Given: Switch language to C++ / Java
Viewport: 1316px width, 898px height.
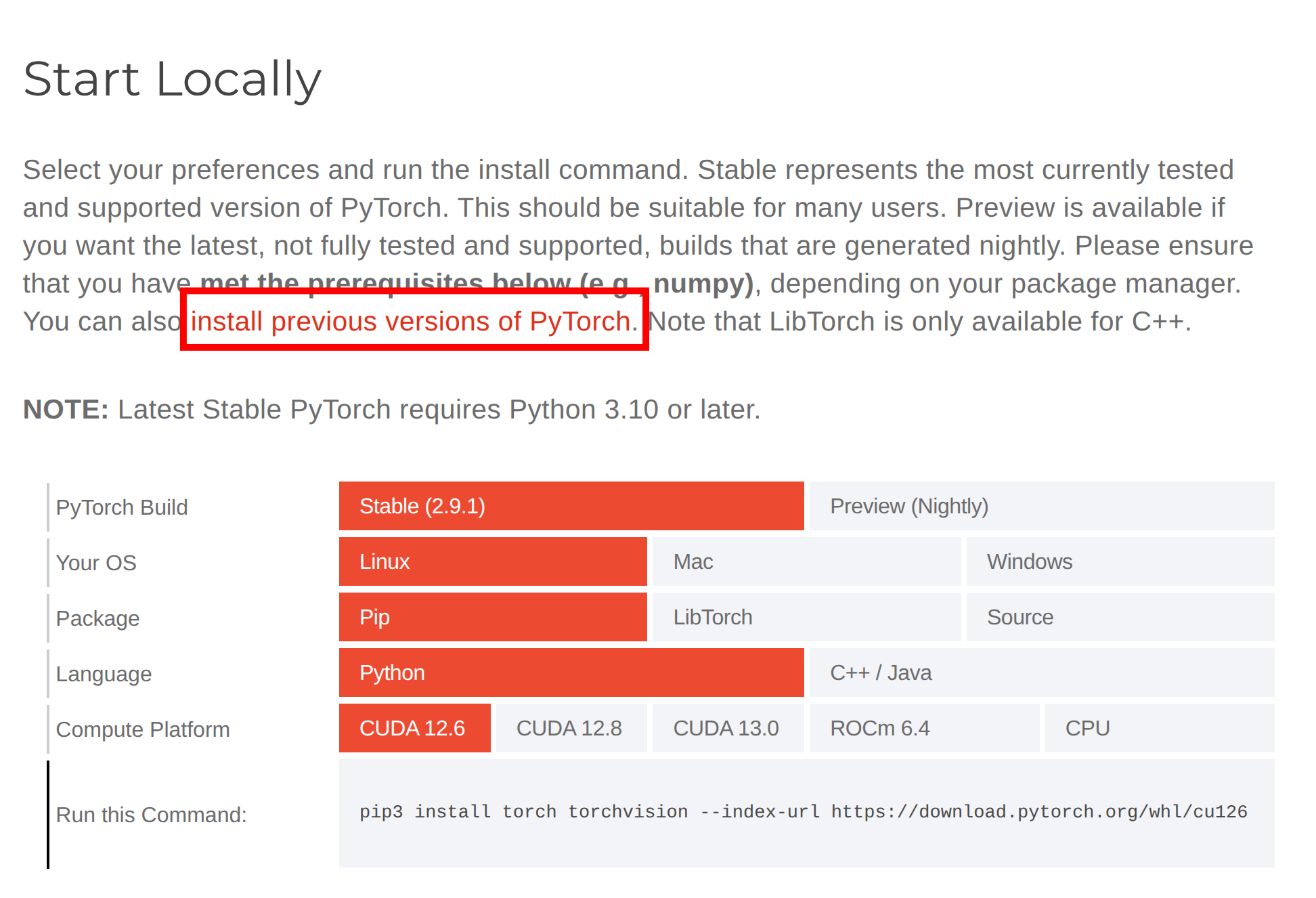Looking at the screenshot, I should (1041, 672).
